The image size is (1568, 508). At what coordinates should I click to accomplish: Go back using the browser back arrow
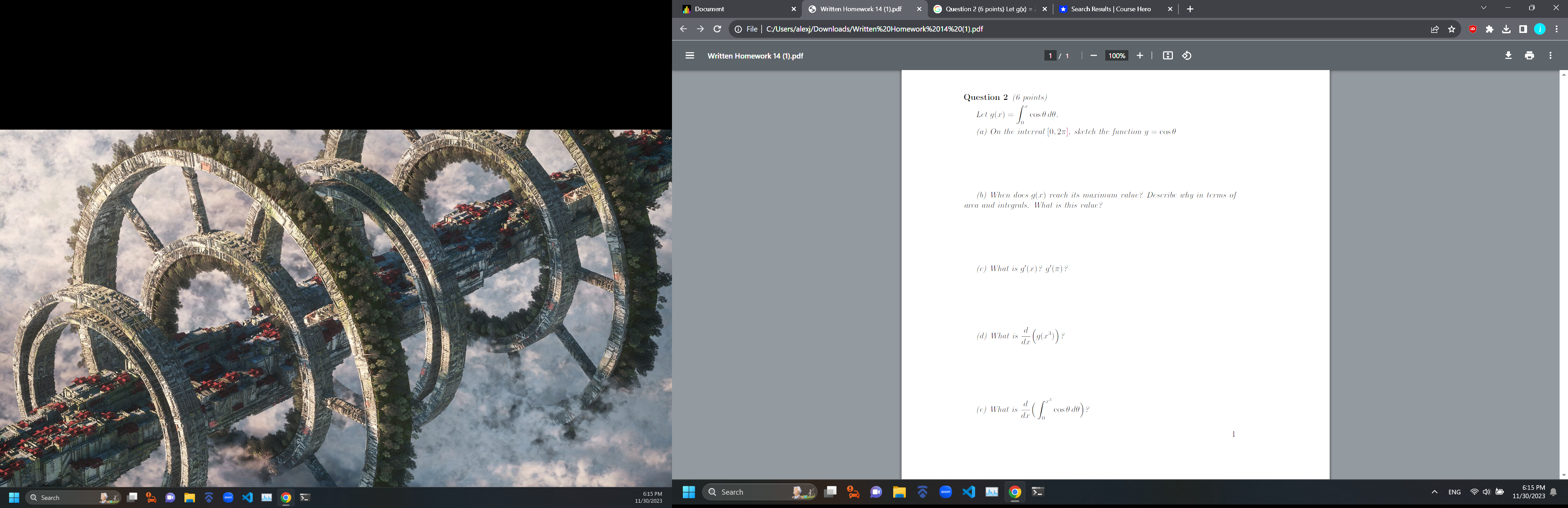coord(683,29)
